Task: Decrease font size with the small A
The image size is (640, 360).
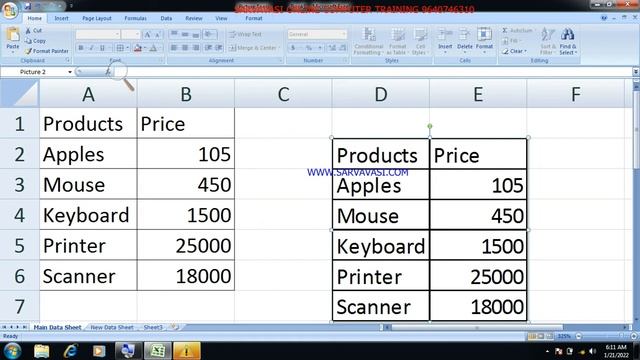Action: tap(158, 35)
